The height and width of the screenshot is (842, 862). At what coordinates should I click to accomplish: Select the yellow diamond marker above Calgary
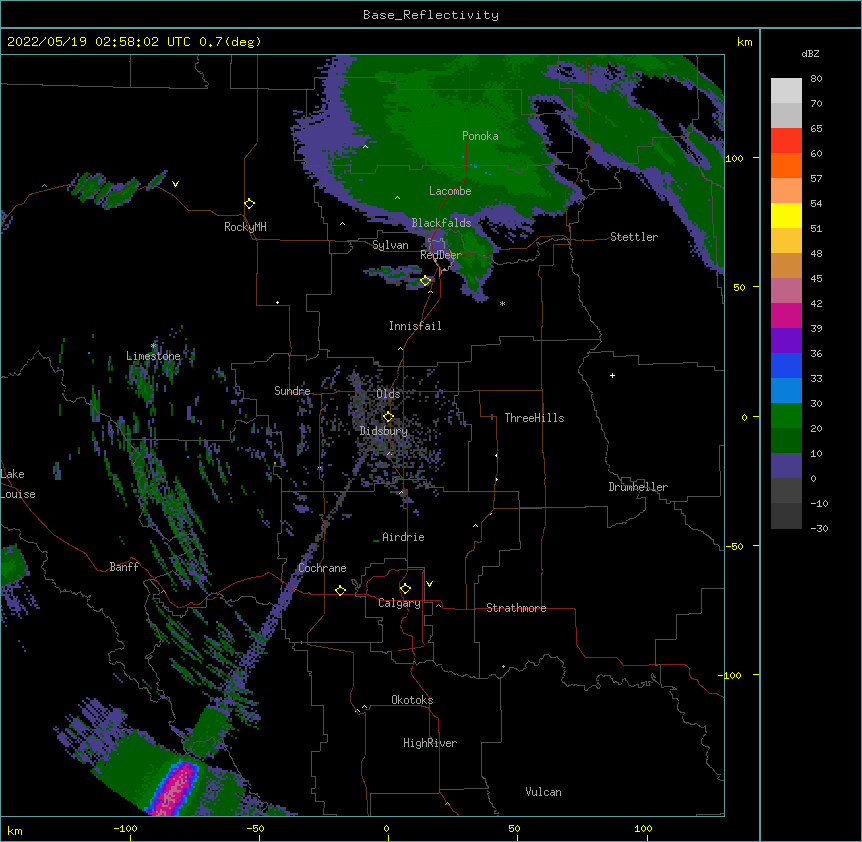405,589
